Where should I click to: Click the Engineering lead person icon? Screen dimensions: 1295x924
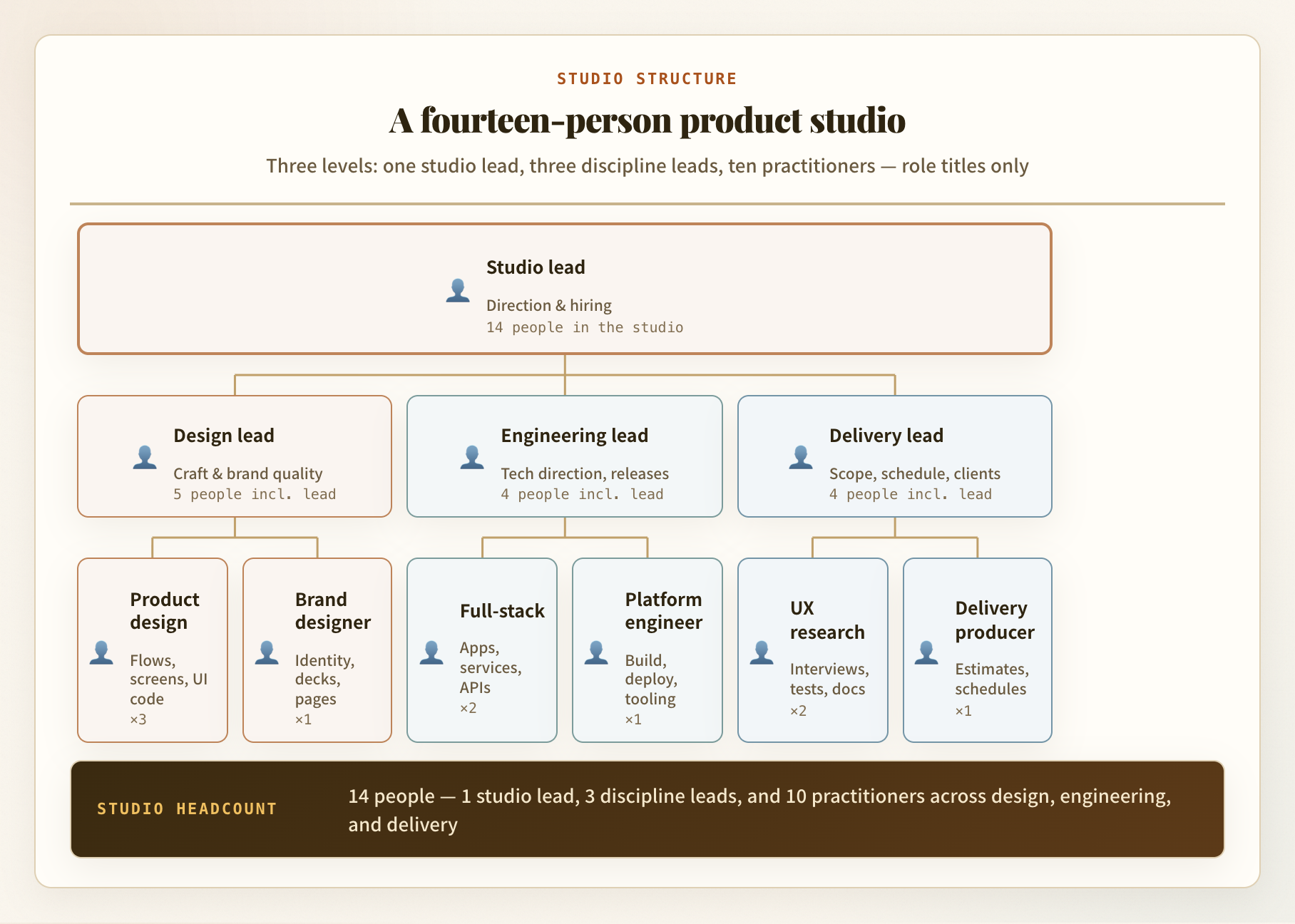click(x=472, y=457)
